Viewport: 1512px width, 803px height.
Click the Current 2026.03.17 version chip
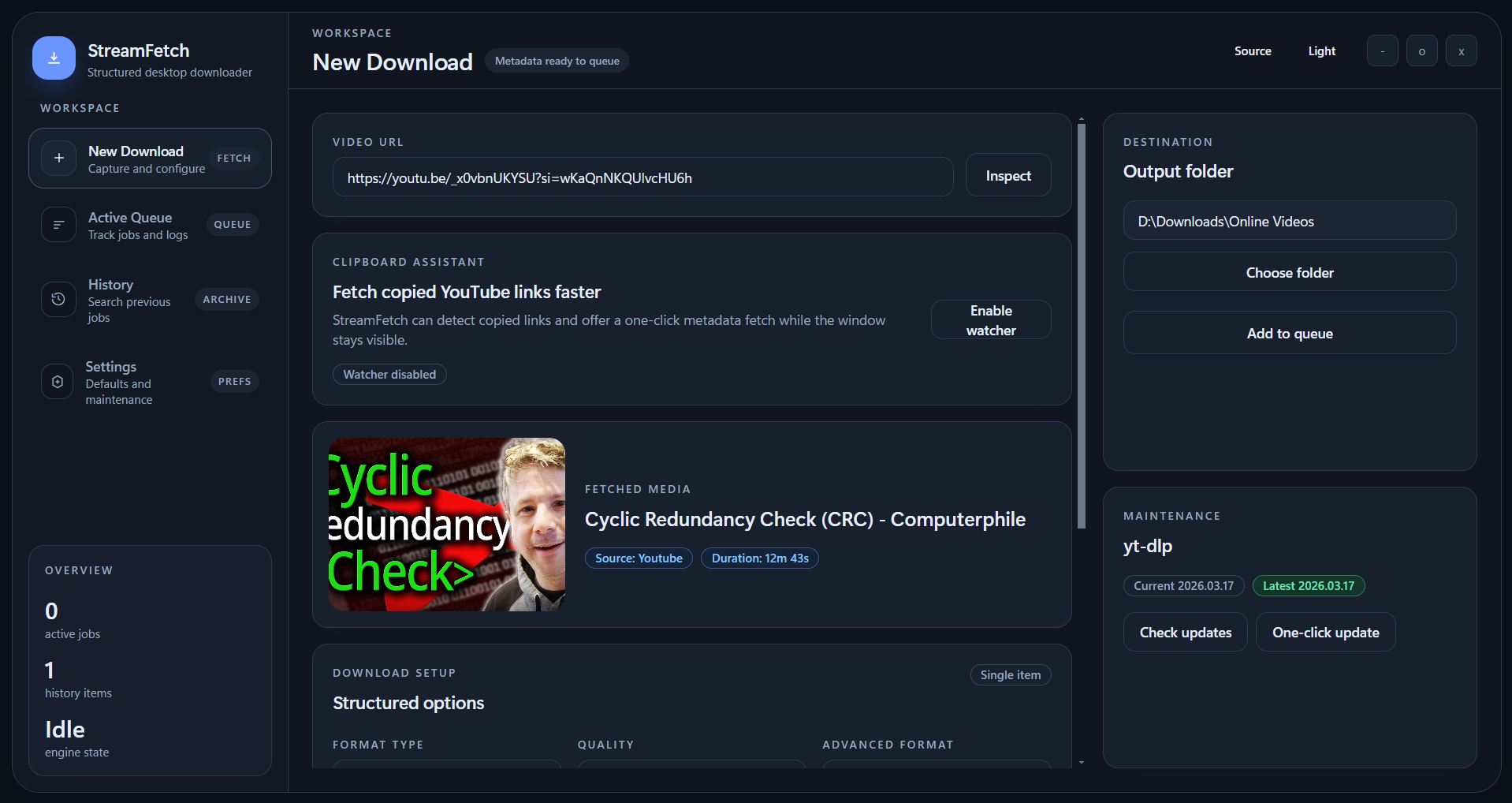(1184, 586)
